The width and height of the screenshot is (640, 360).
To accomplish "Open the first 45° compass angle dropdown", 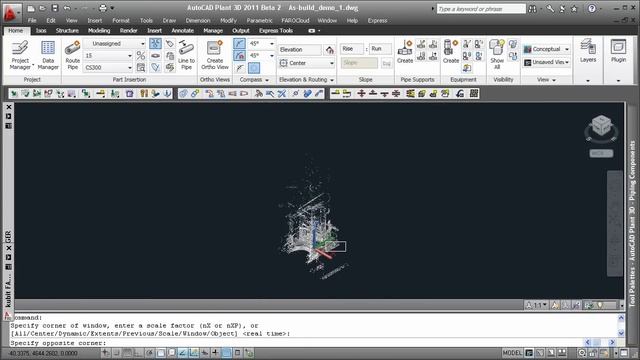I will coord(261,43).
